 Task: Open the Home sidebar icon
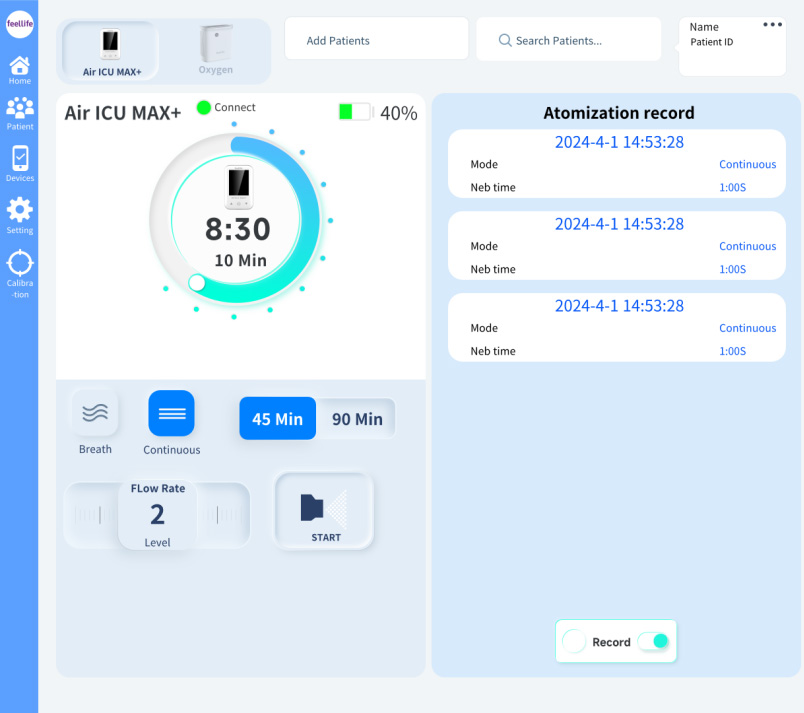click(x=19, y=68)
